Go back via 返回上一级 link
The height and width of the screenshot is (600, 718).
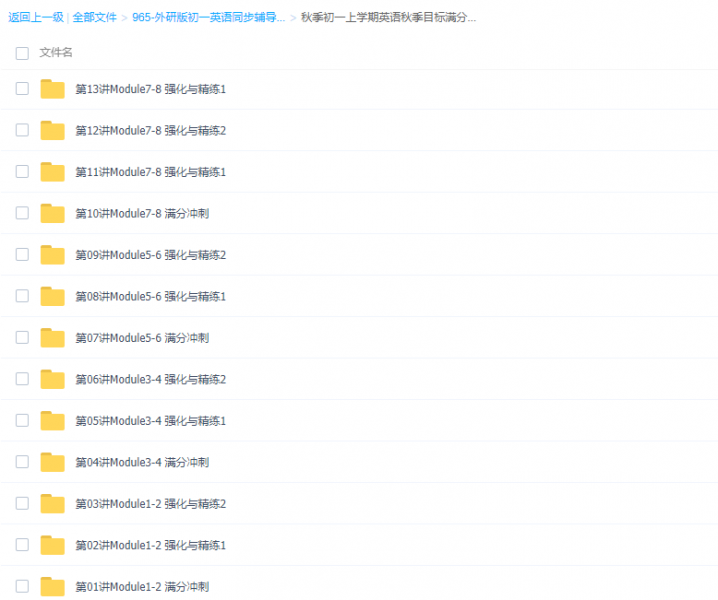(36, 17)
